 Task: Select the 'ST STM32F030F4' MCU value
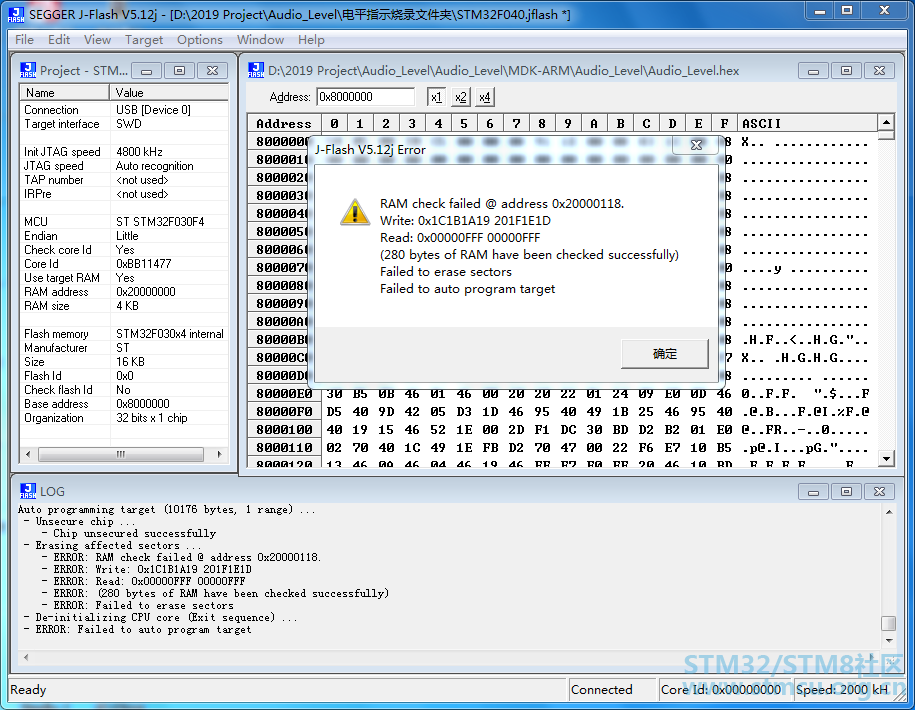[160, 222]
